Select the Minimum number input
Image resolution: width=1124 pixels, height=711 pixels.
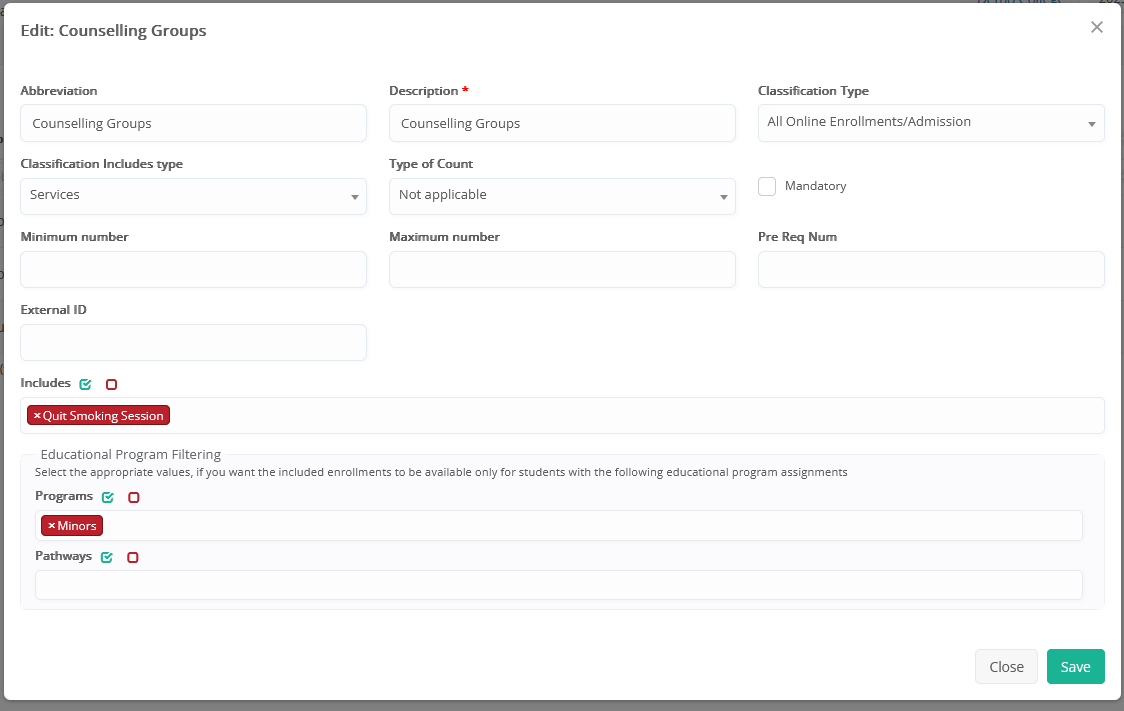(193, 270)
